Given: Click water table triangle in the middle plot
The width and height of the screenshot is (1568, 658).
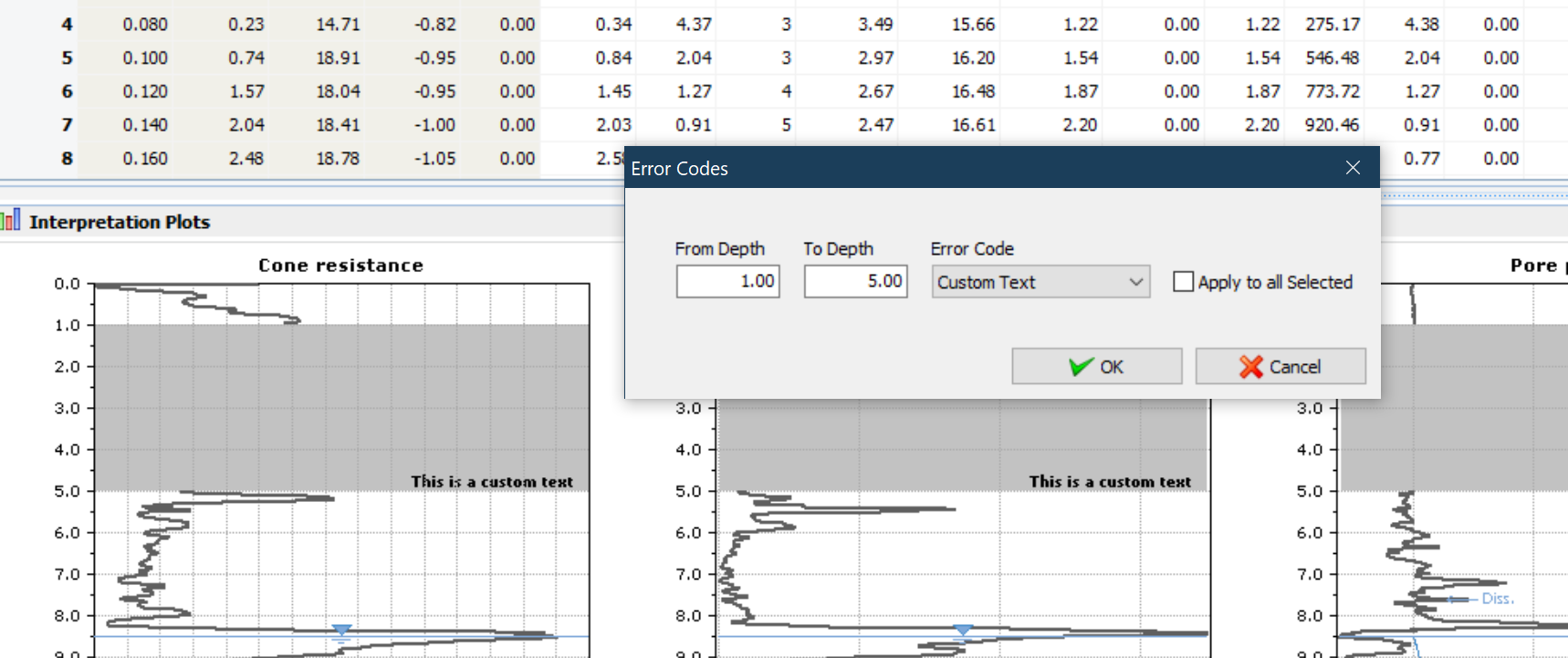Looking at the screenshot, I should coord(963,631).
